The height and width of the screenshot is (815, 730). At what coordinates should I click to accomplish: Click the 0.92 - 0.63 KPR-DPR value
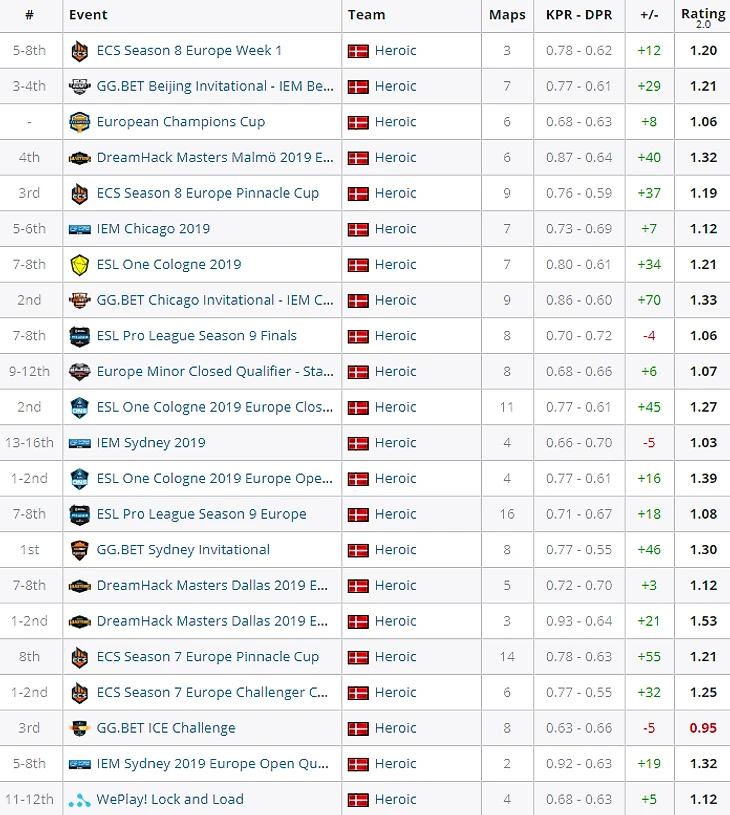pyautogui.click(x=579, y=764)
